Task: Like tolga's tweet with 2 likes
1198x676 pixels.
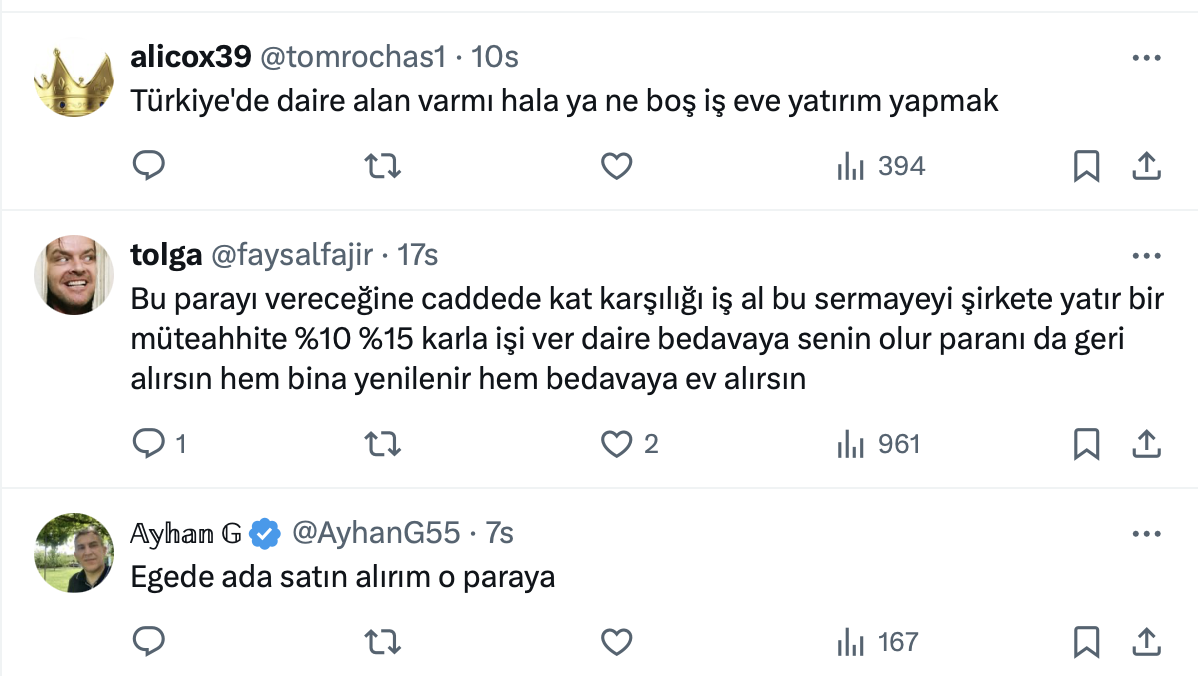Action: point(618,443)
